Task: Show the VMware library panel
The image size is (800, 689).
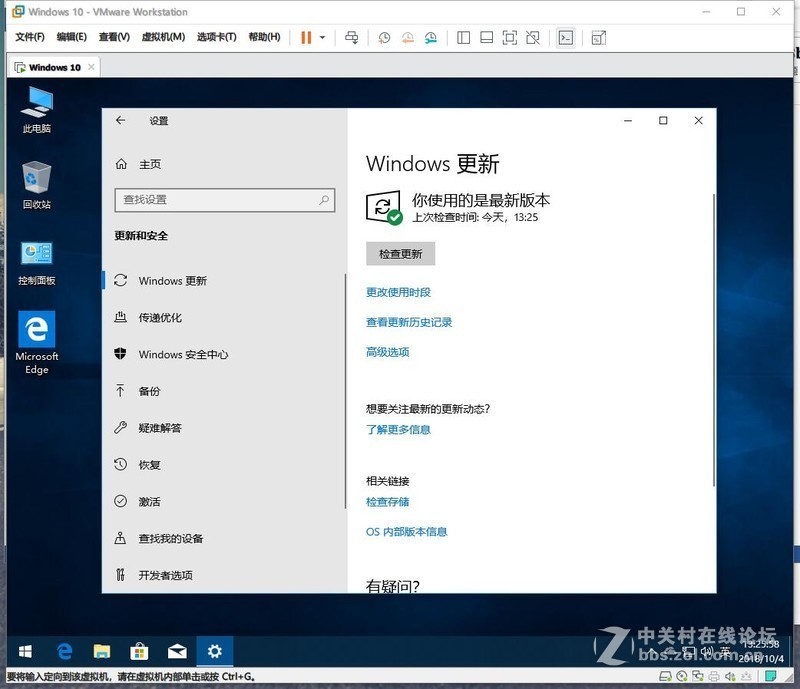Action: 462,37
